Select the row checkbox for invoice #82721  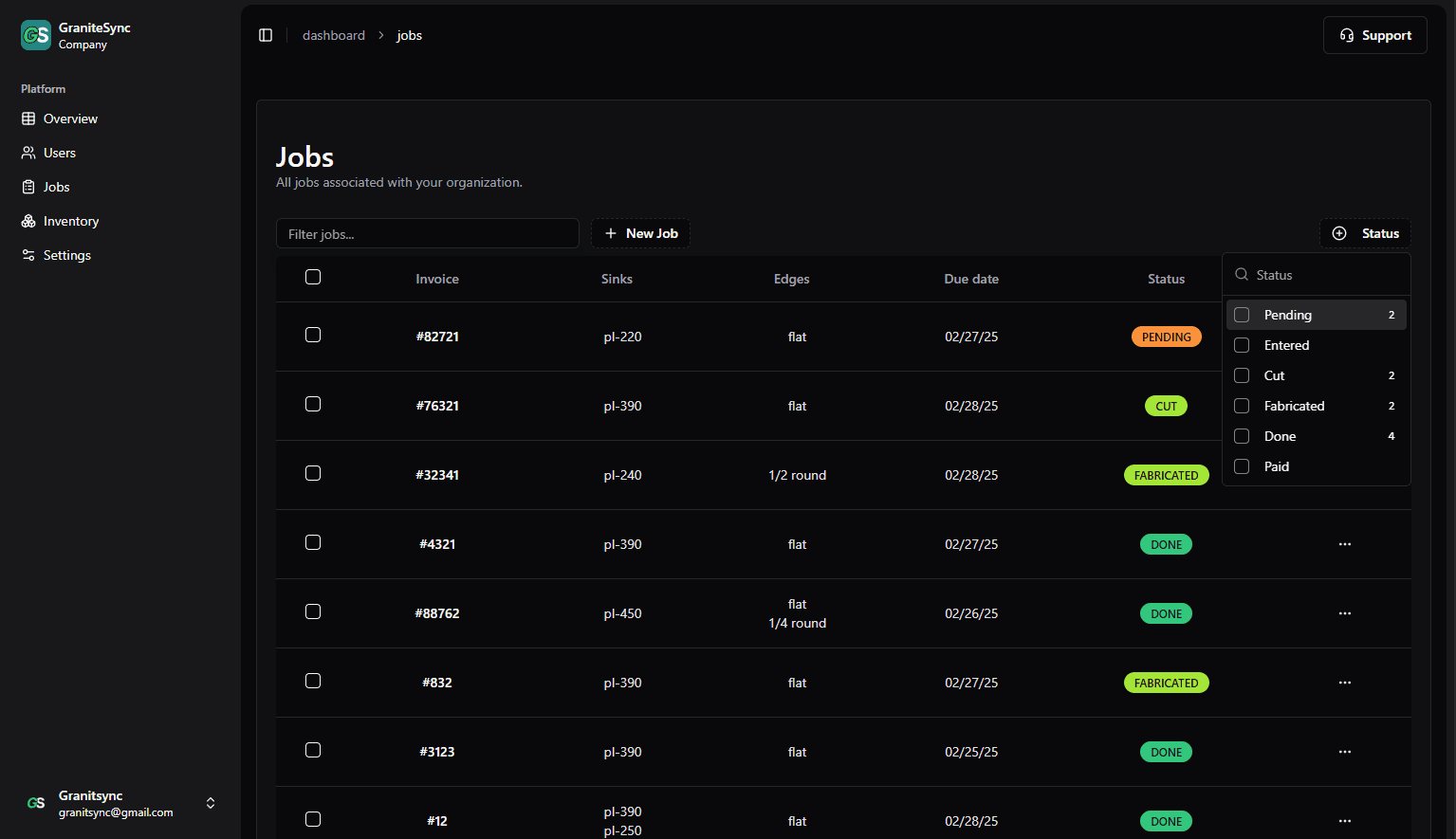point(313,335)
